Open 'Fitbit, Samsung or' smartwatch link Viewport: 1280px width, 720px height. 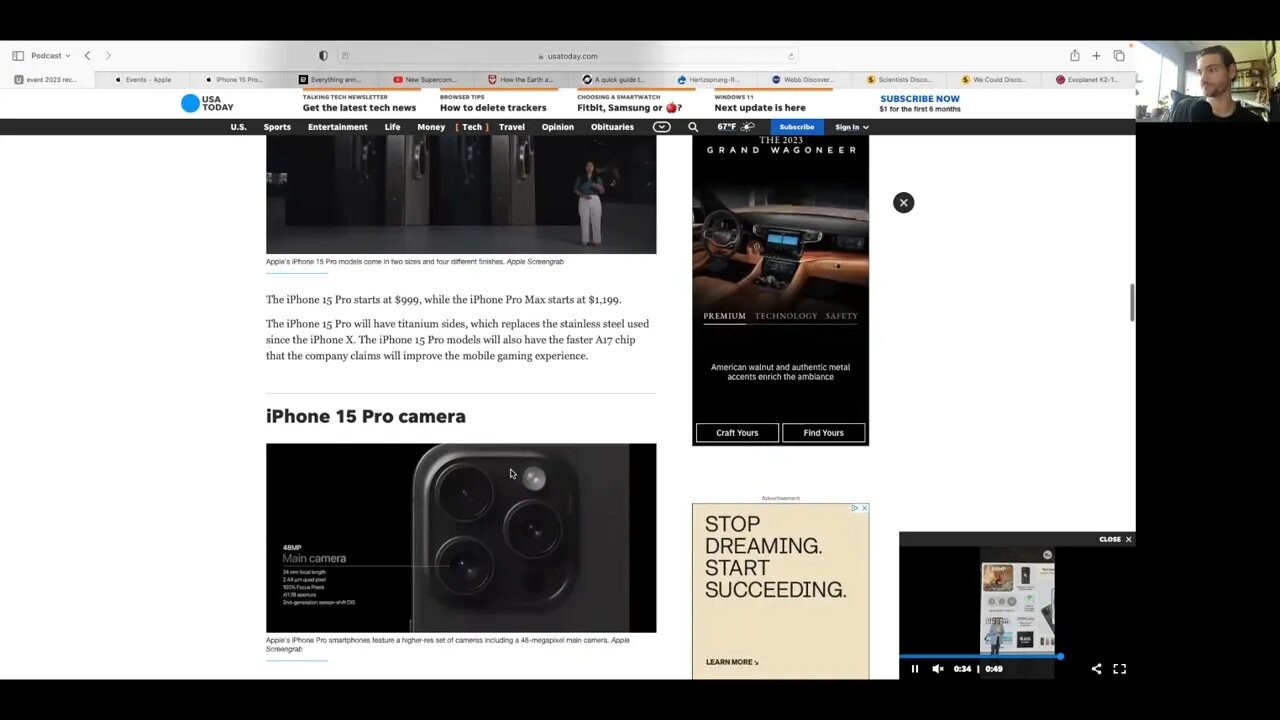click(x=629, y=108)
